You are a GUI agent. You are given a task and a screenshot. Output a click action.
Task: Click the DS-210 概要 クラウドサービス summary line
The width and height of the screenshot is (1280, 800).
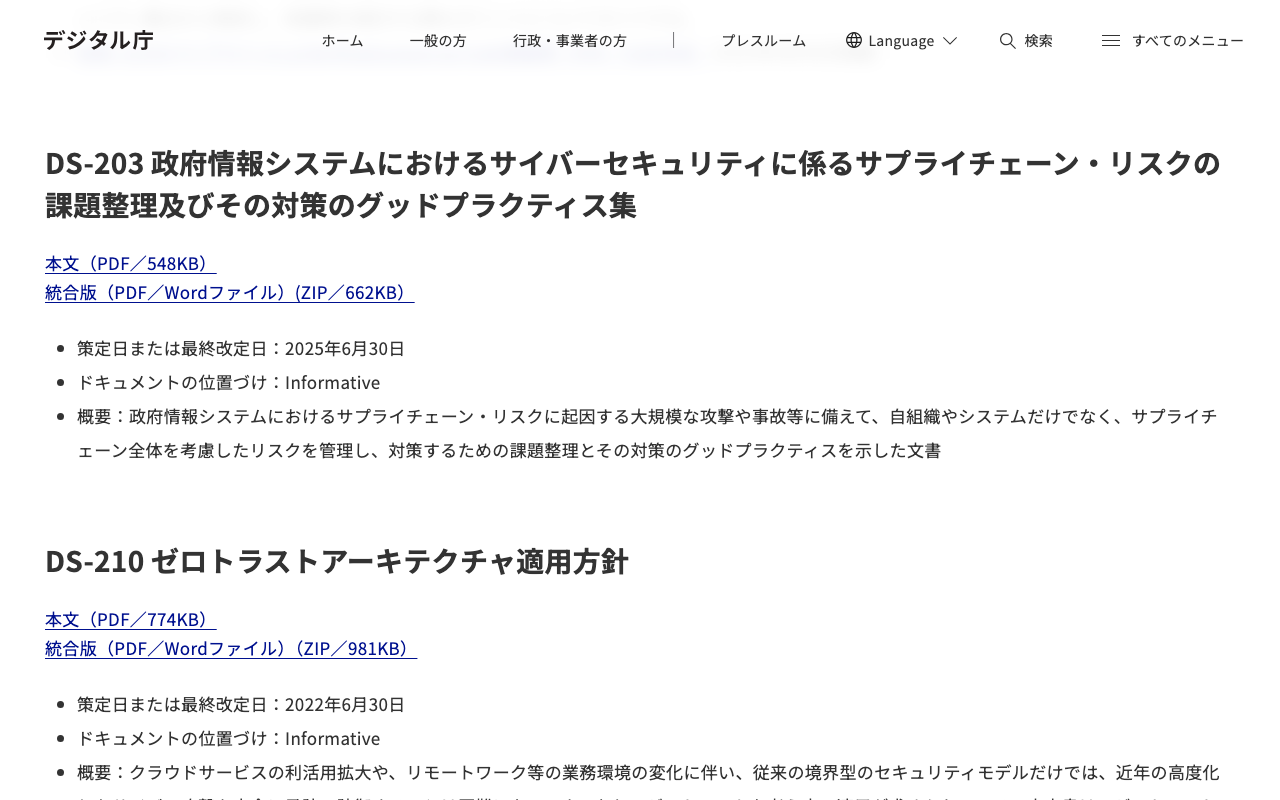pyautogui.click(x=648, y=772)
